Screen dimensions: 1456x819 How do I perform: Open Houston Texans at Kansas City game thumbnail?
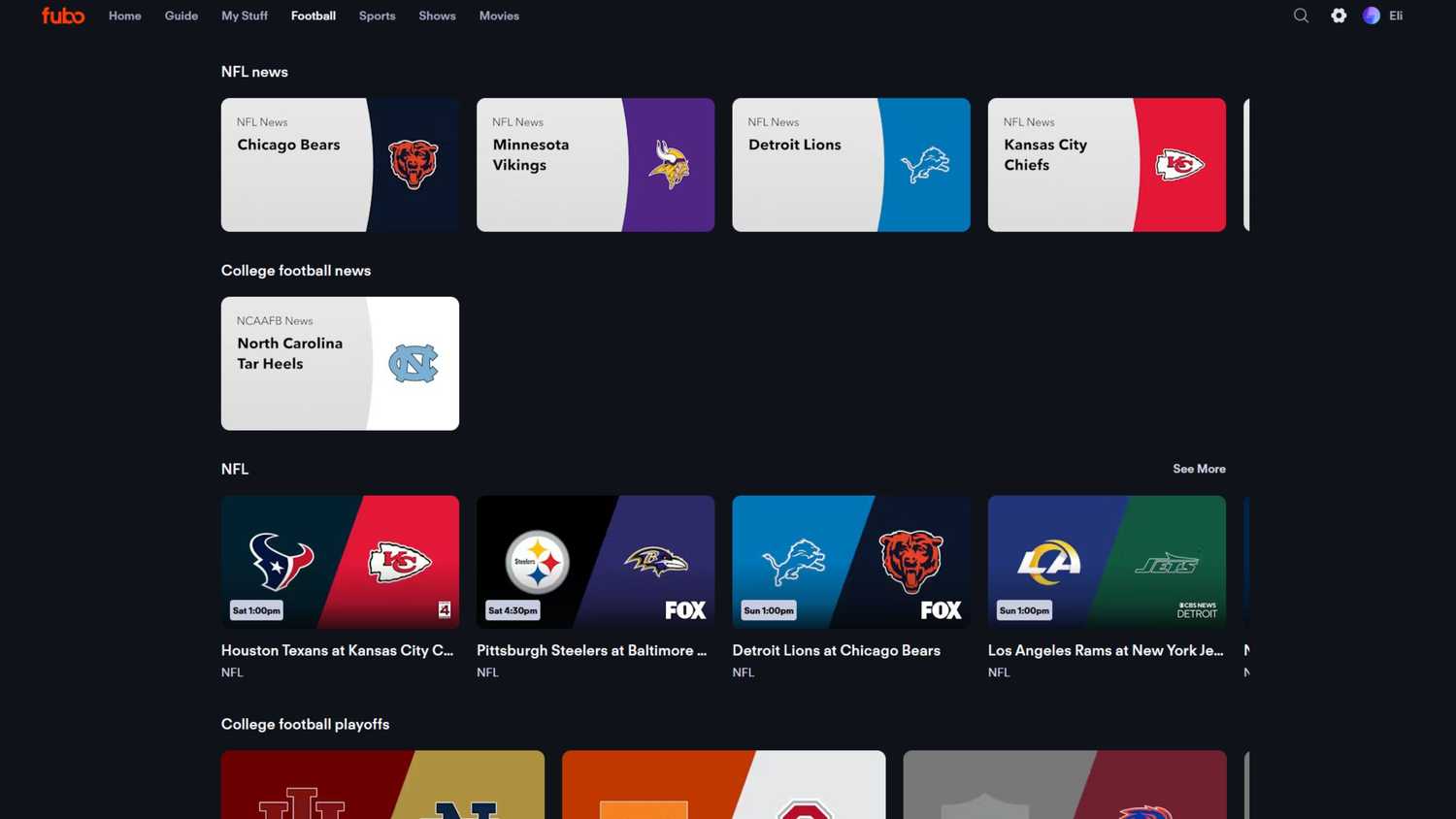click(340, 562)
